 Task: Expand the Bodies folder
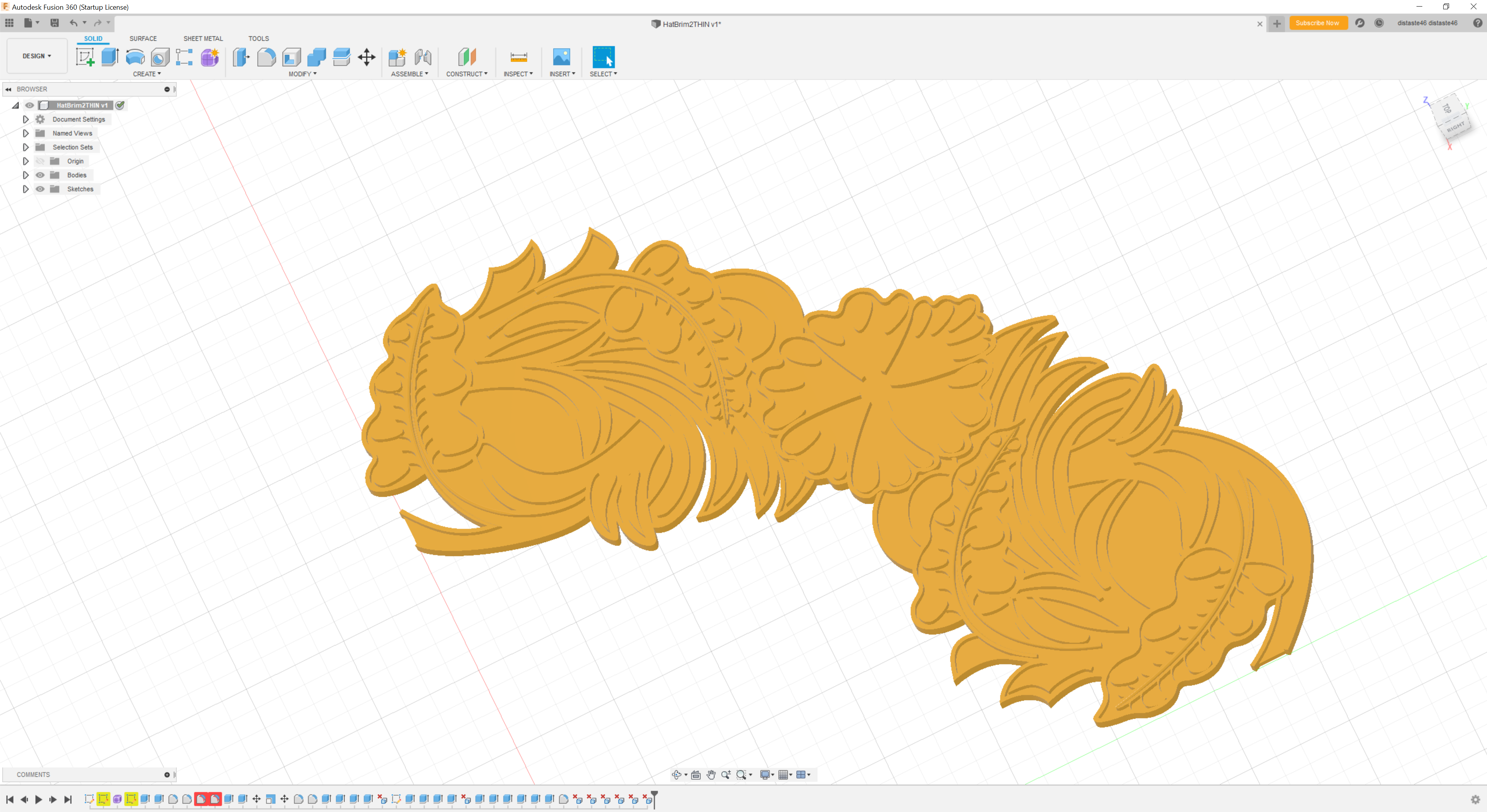click(x=26, y=175)
